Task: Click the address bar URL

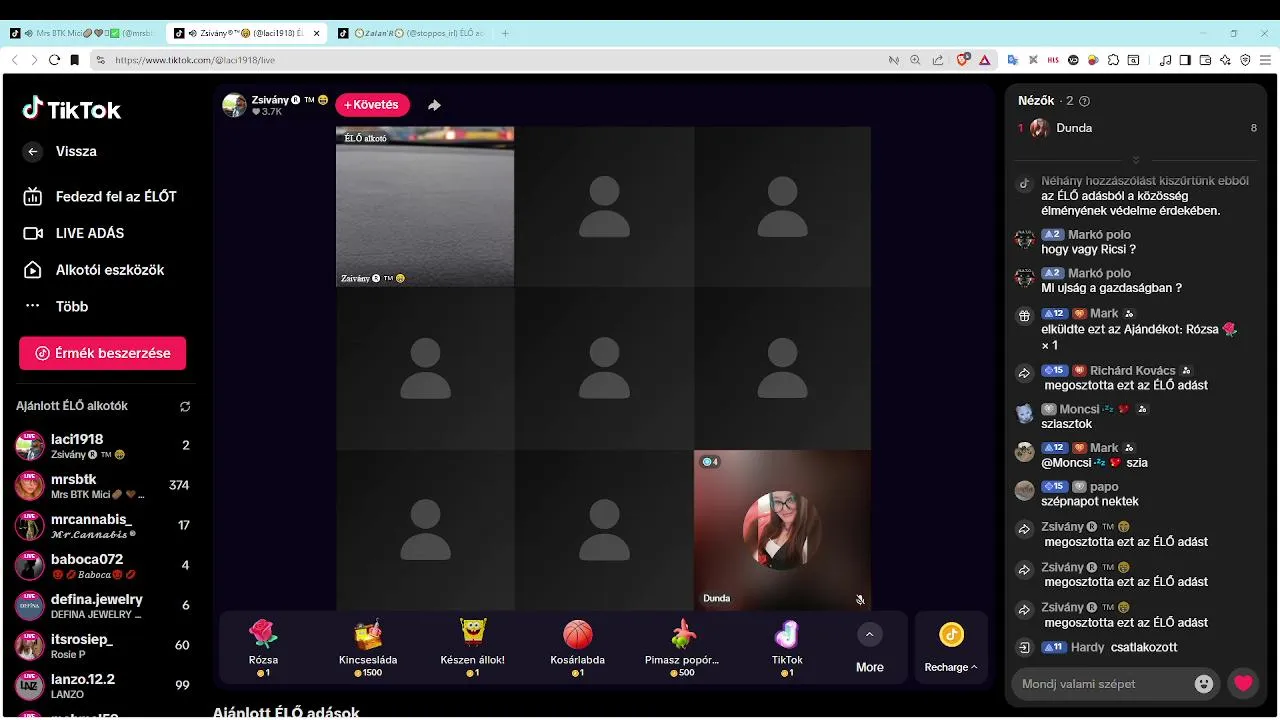Action: pos(195,60)
